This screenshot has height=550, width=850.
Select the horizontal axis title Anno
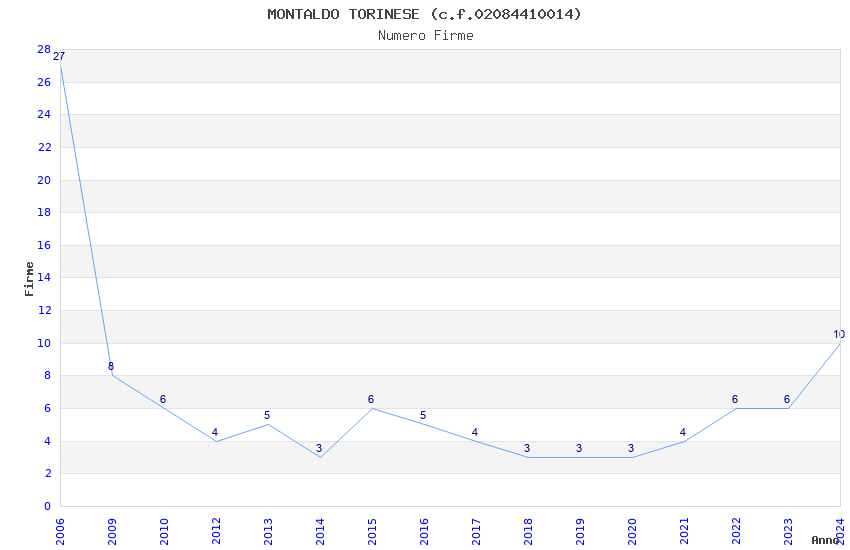[x=825, y=540]
